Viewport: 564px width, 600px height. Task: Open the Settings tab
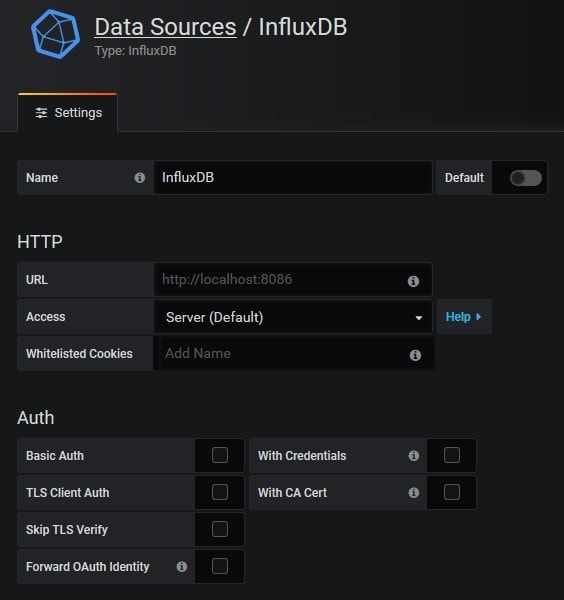(x=68, y=113)
